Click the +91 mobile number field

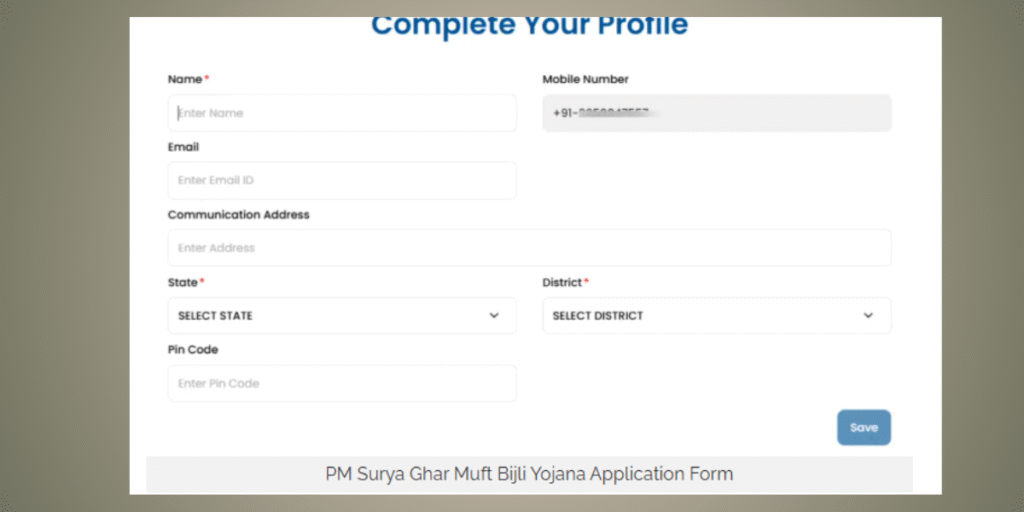(716, 113)
